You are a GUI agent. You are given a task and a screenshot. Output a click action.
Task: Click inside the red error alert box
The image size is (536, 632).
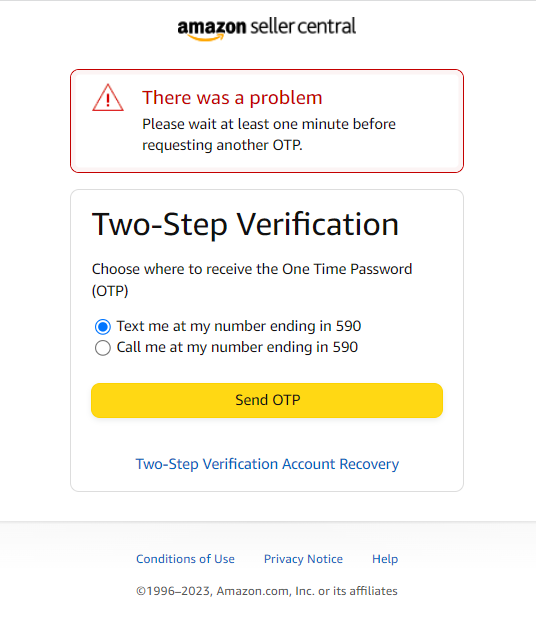pyautogui.click(x=267, y=121)
